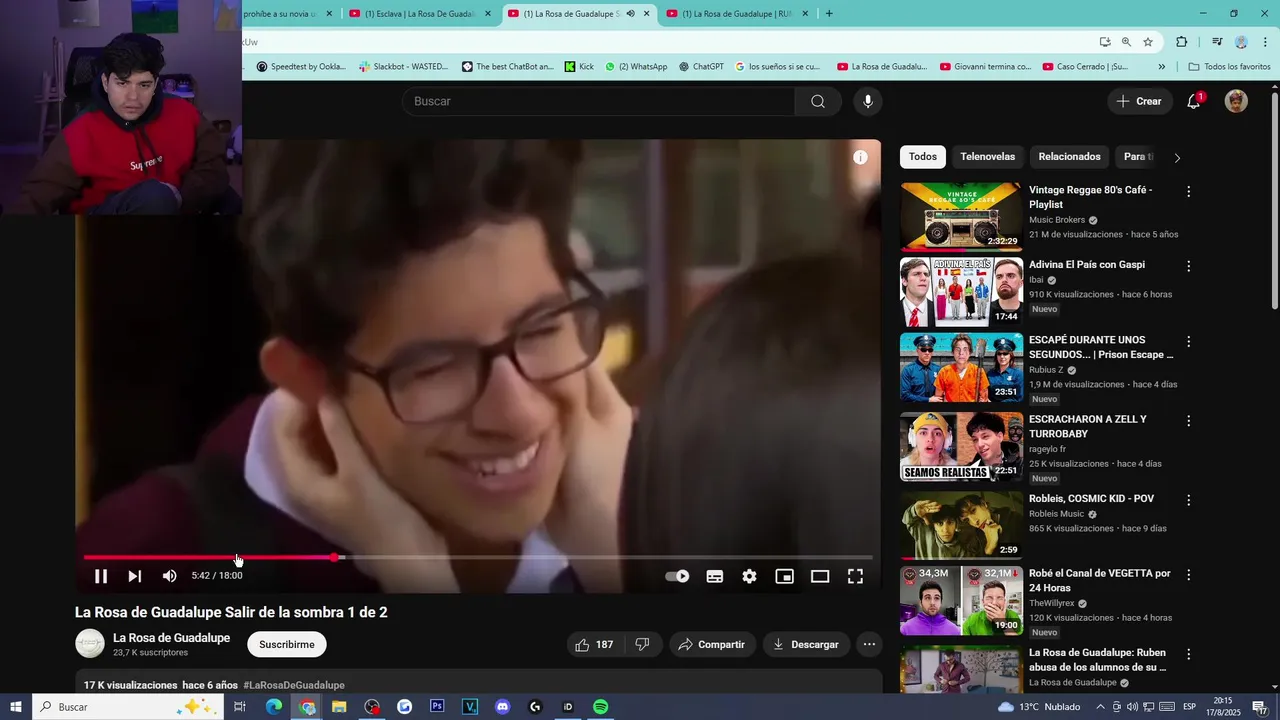Click the #LaRosaDeGuadalupe hashtag
The image size is (1280, 720).
tap(293, 685)
